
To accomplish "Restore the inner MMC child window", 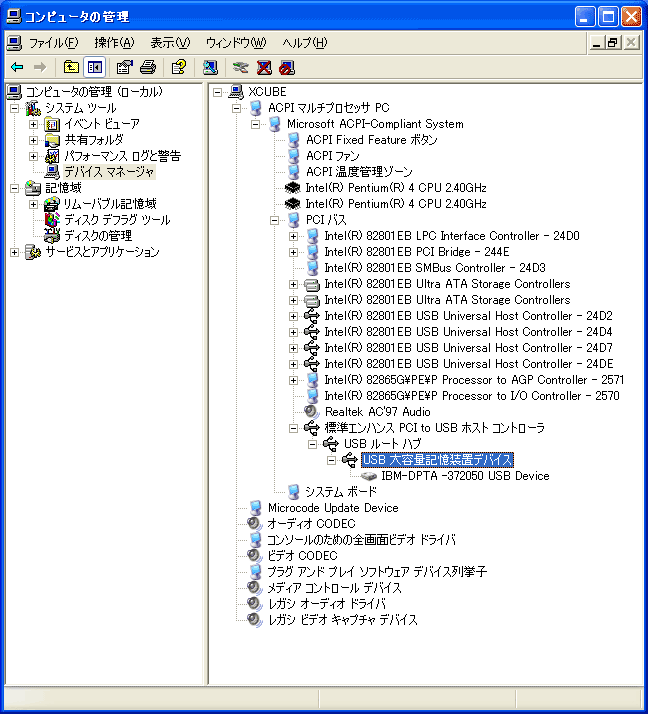I will tap(613, 43).
